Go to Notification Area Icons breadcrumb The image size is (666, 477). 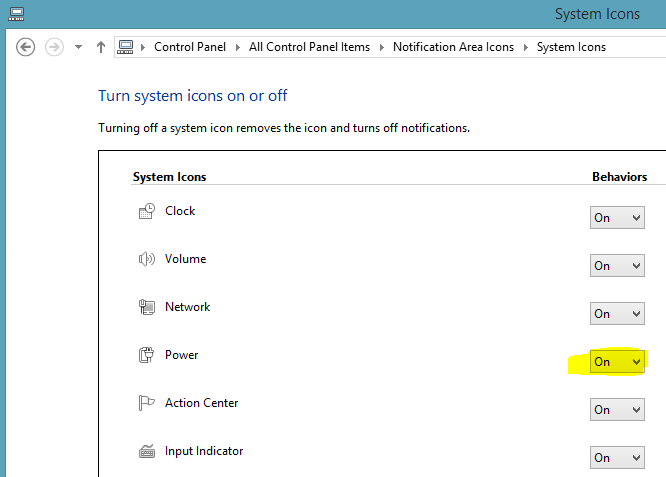[453, 47]
